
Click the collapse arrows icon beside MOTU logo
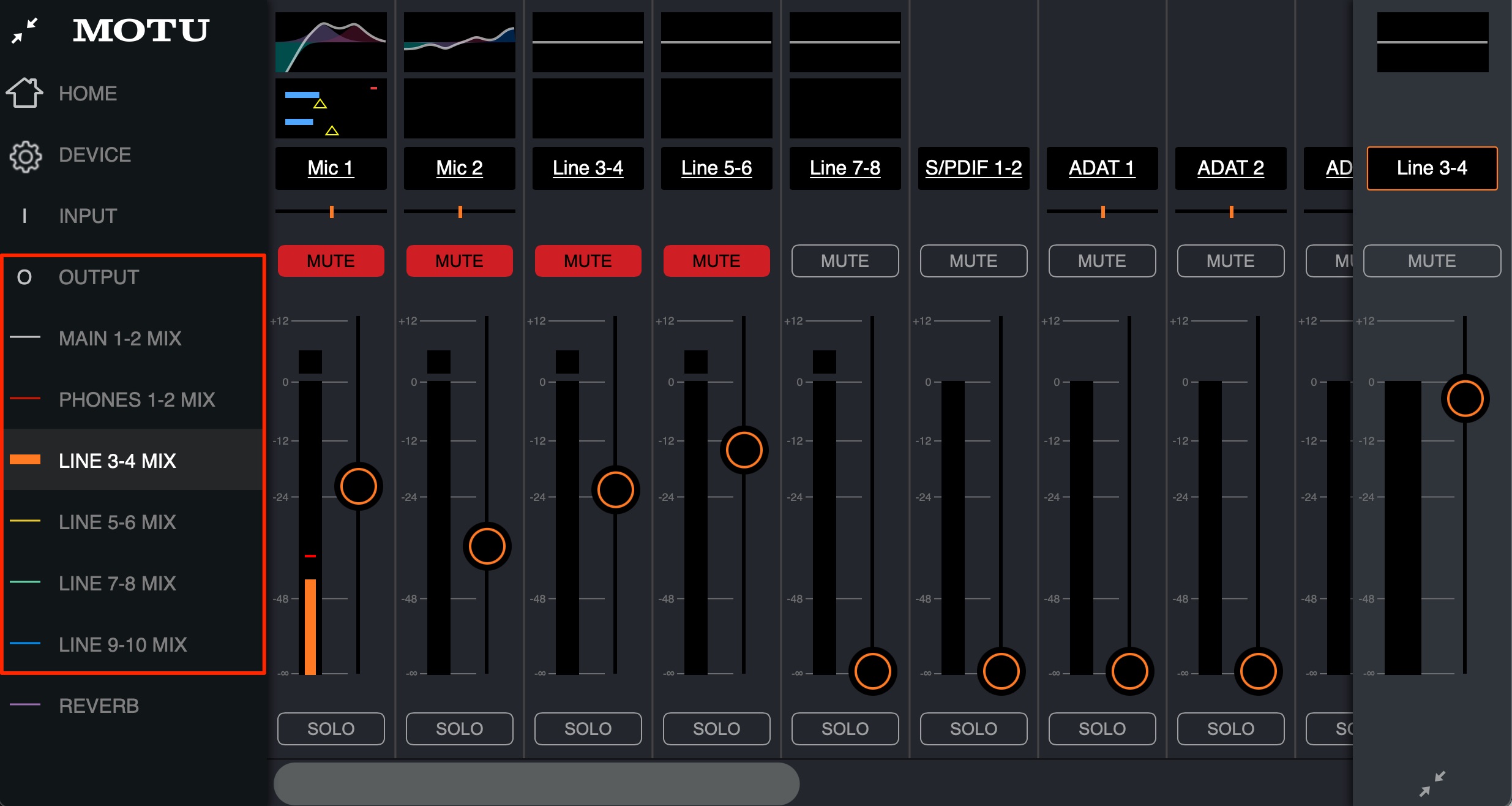click(x=25, y=31)
